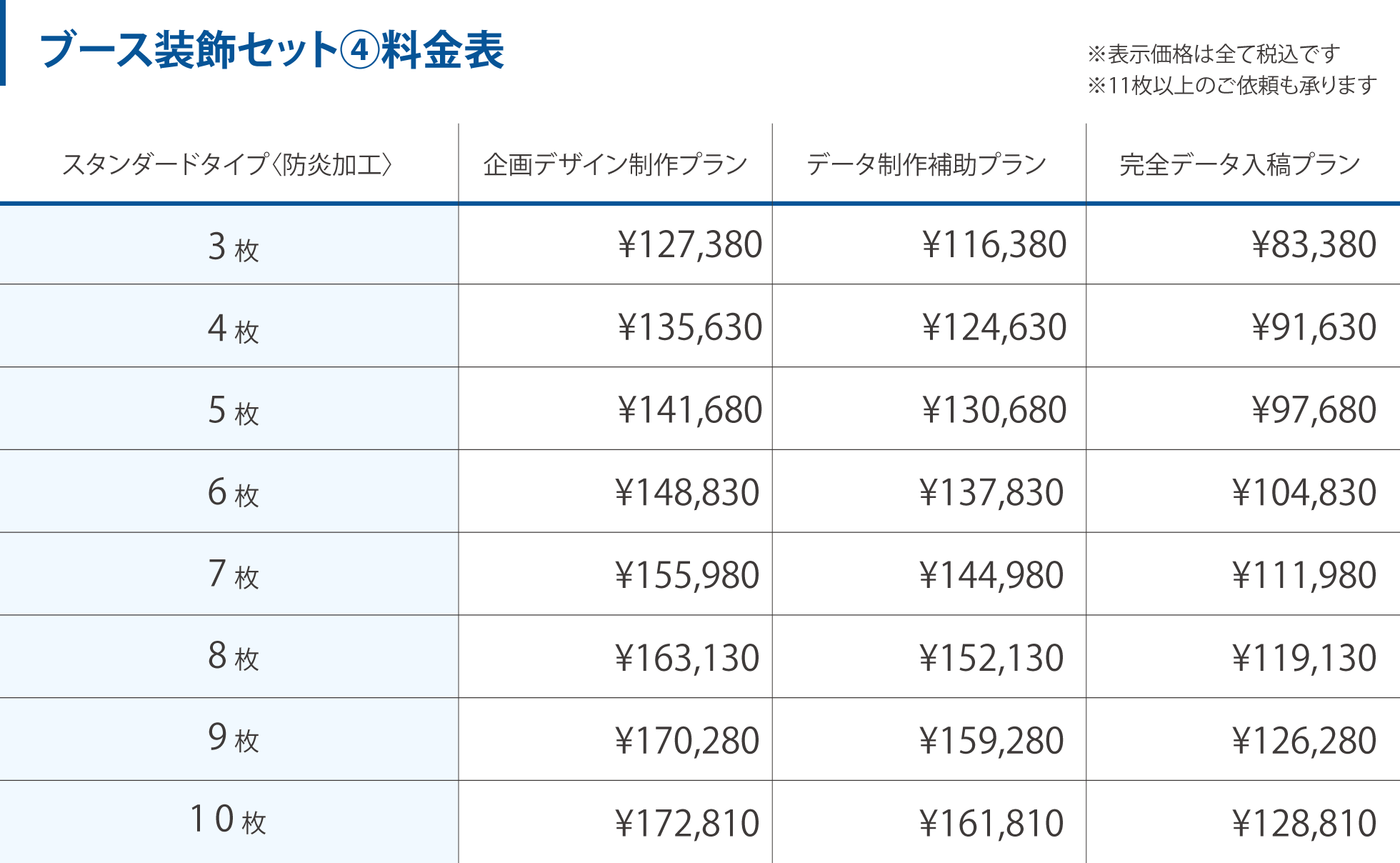
Task: Select the ¥127,380 price cell
Action: coord(689,245)
